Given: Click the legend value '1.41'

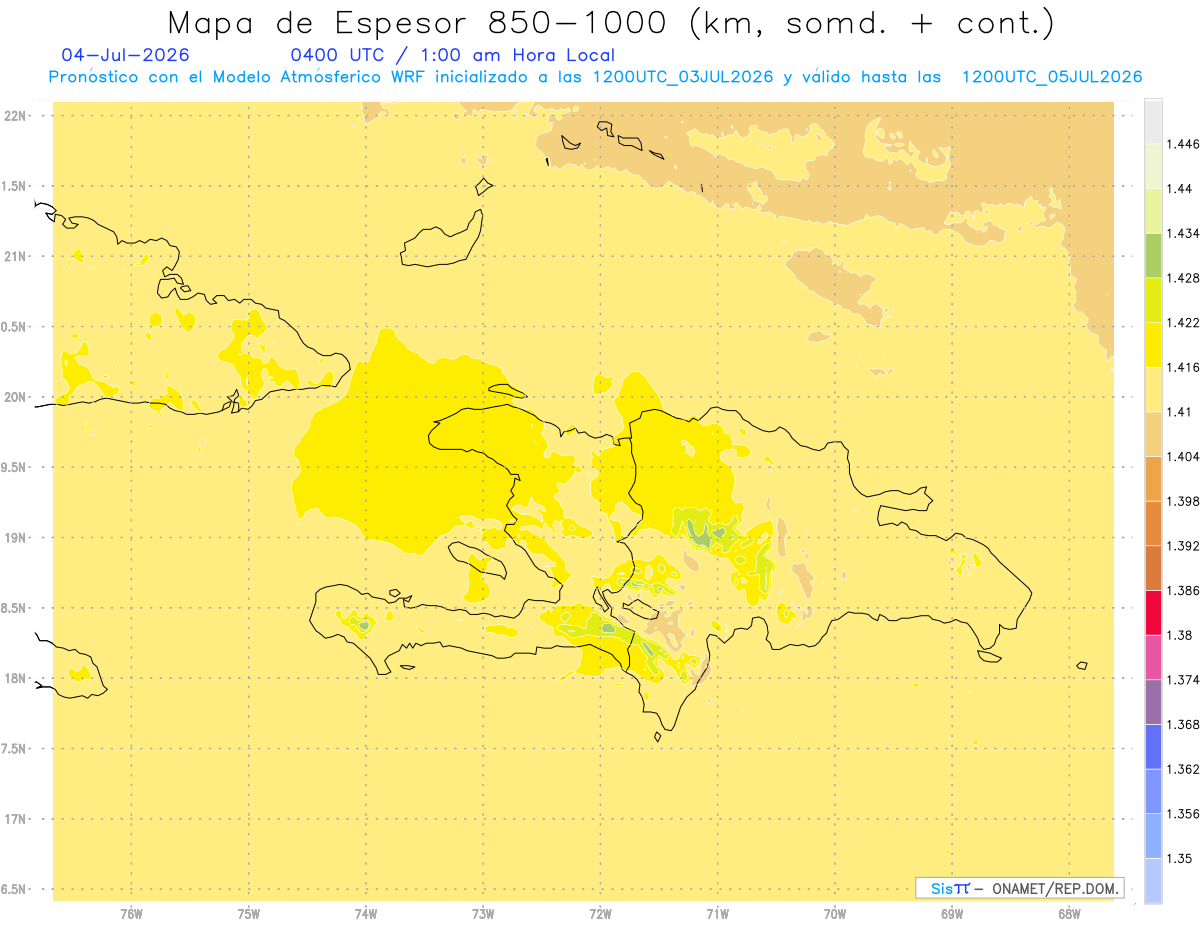Looking at the screenshot, I should 1180,412.
